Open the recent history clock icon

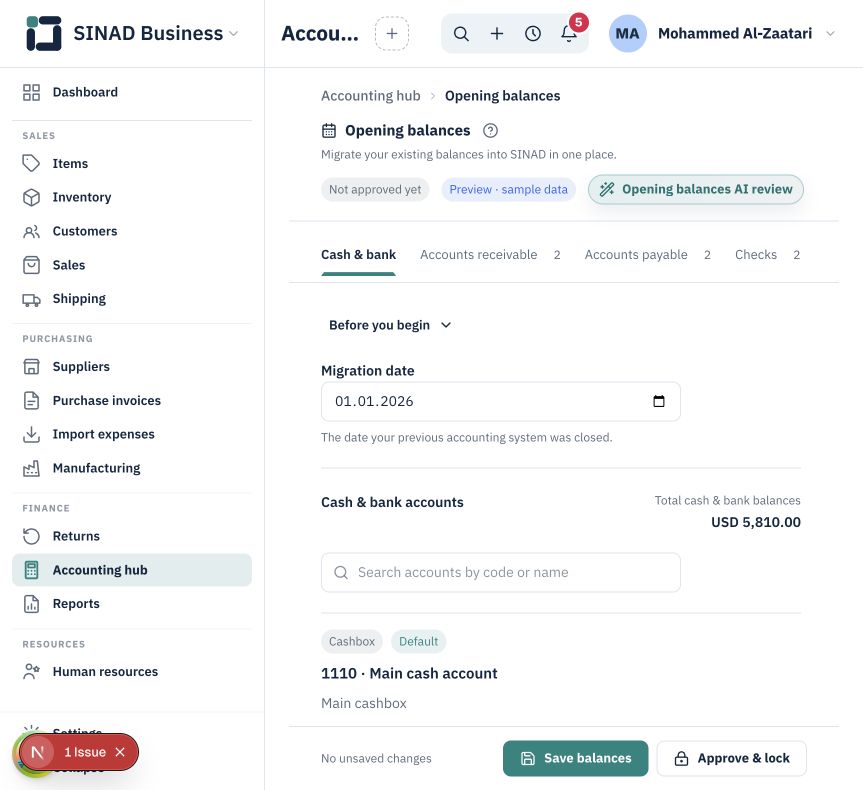[x=533, y=34]
